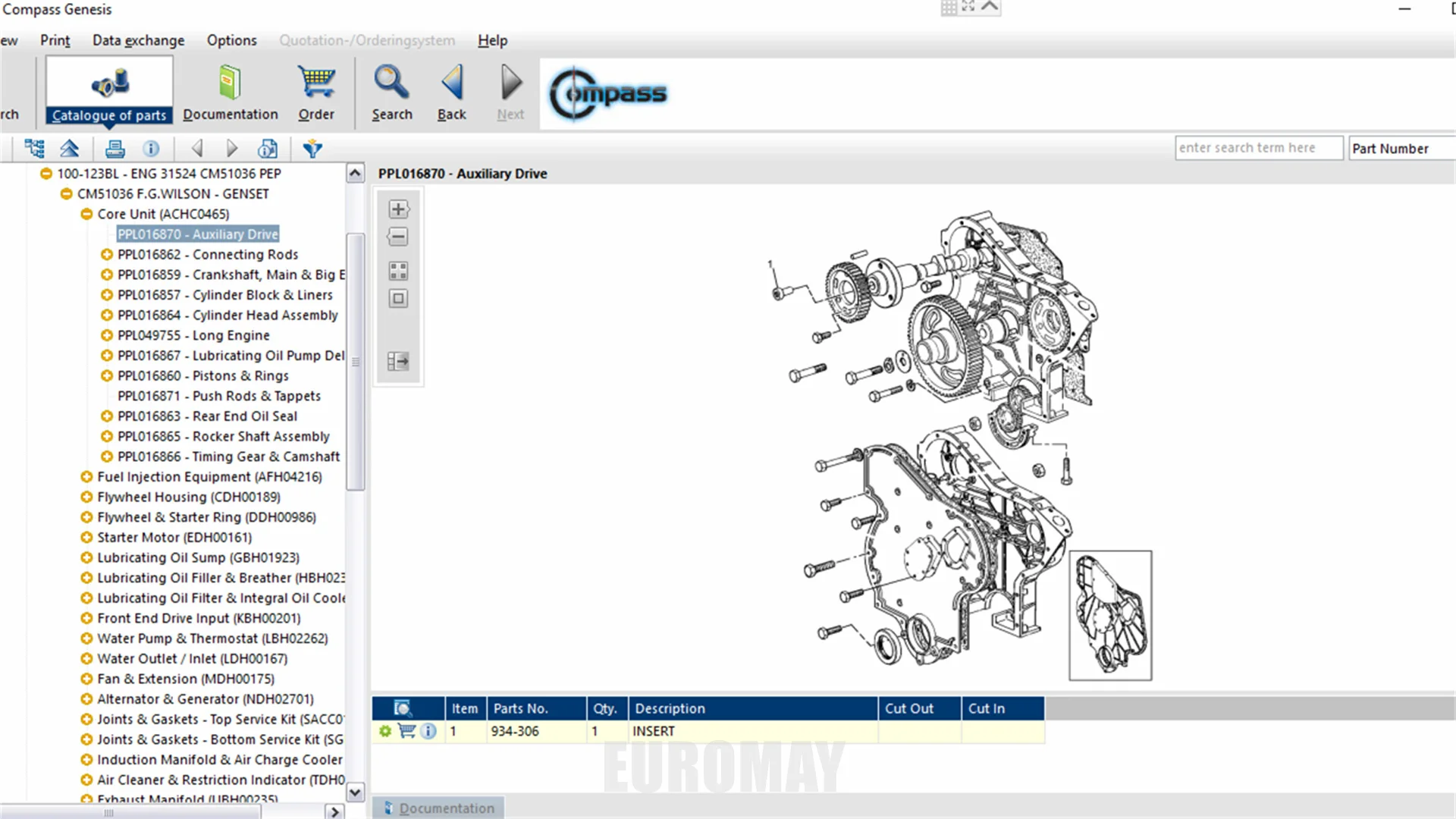Click the four-squares thumbnail view button

[x=398, y=271]
